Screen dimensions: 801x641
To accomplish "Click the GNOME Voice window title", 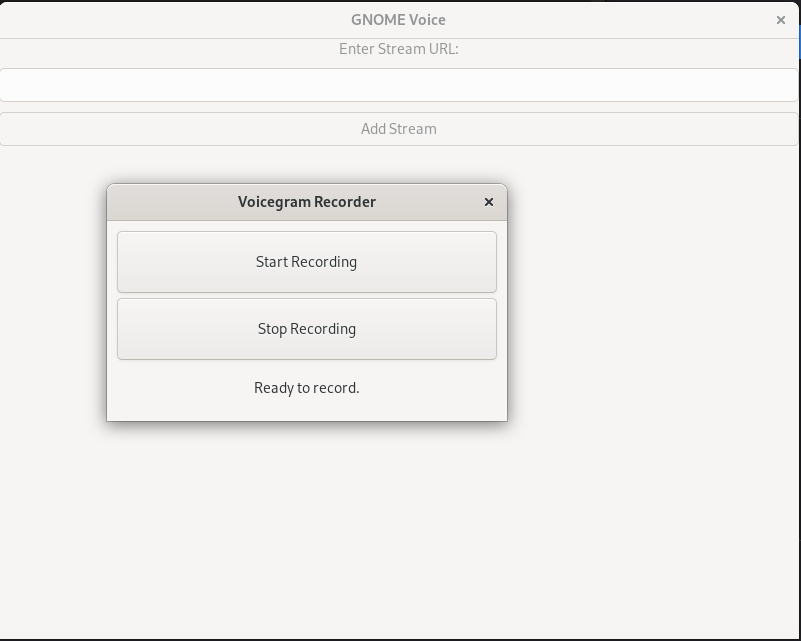I will pyautogui.click(x=398, y=20).
